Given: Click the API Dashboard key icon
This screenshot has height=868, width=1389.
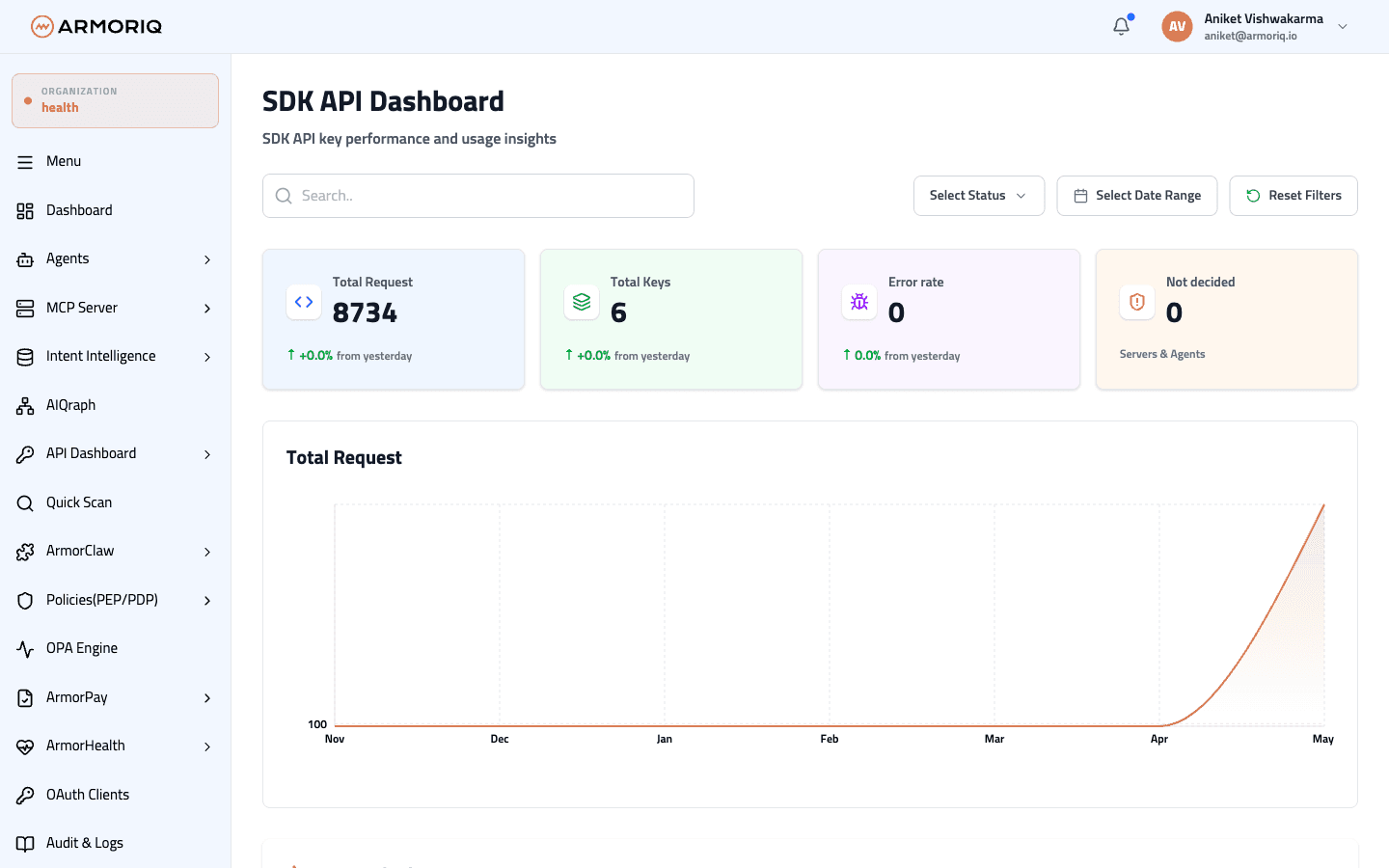Looking at the screenshot, I should (25, 454).
